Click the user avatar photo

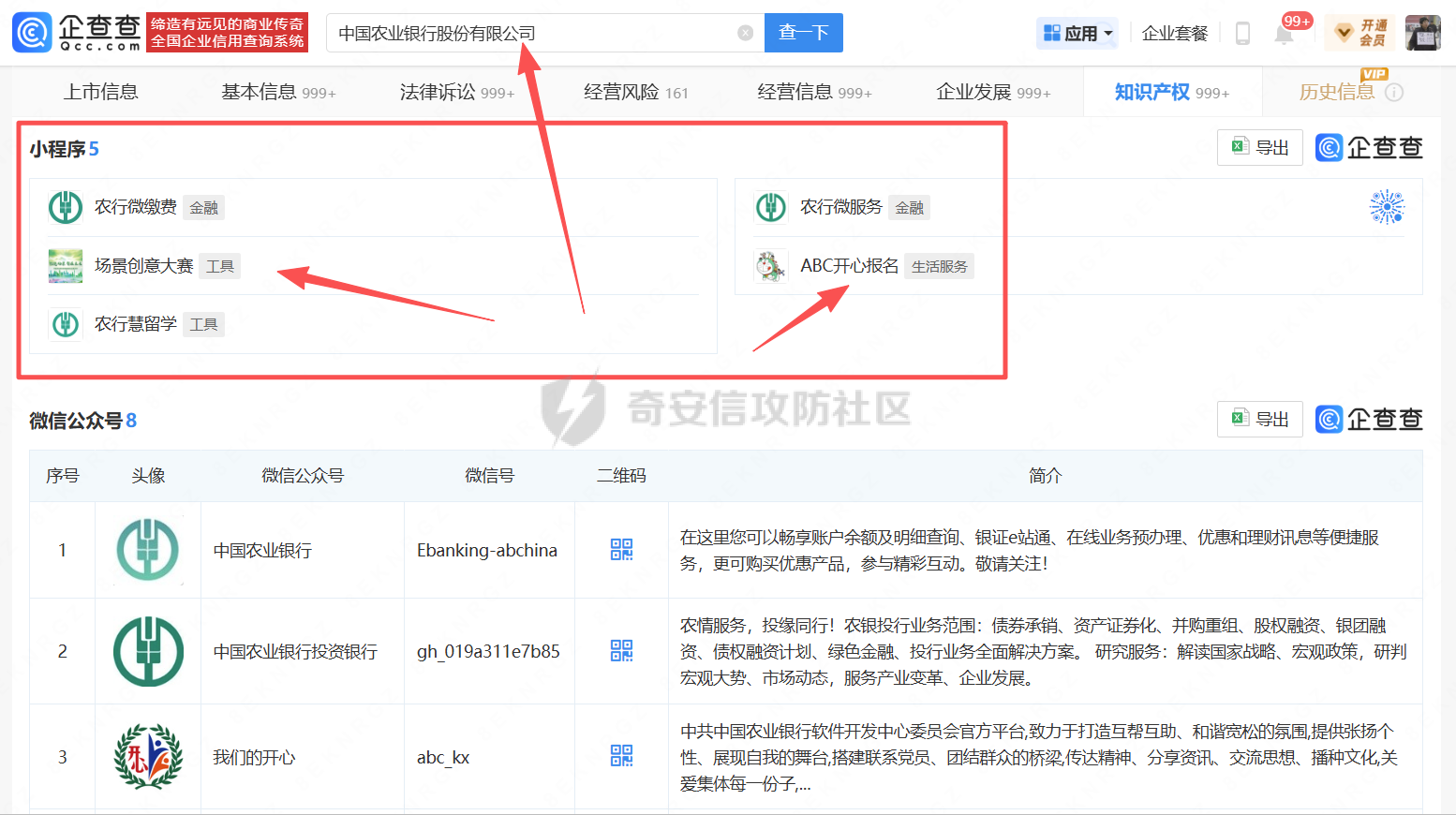click(x=1423, y=33)
